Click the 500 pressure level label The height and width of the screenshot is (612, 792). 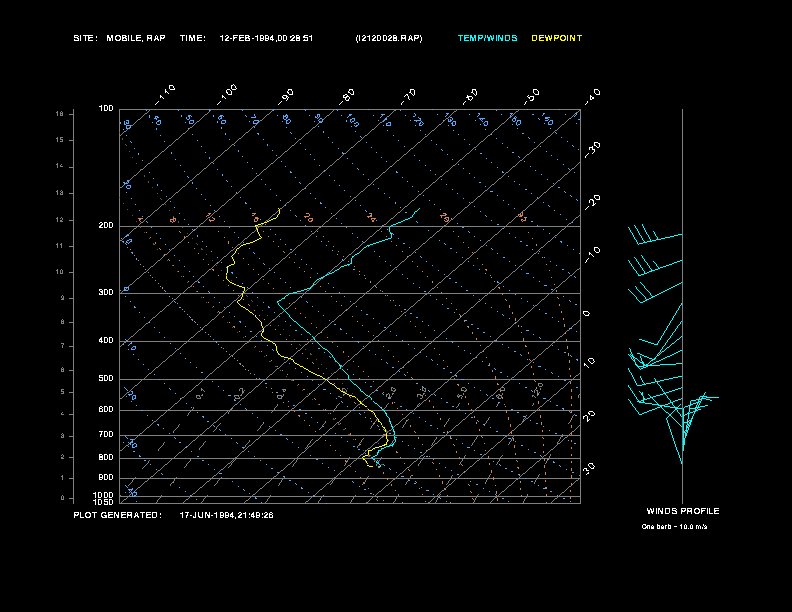106,379
